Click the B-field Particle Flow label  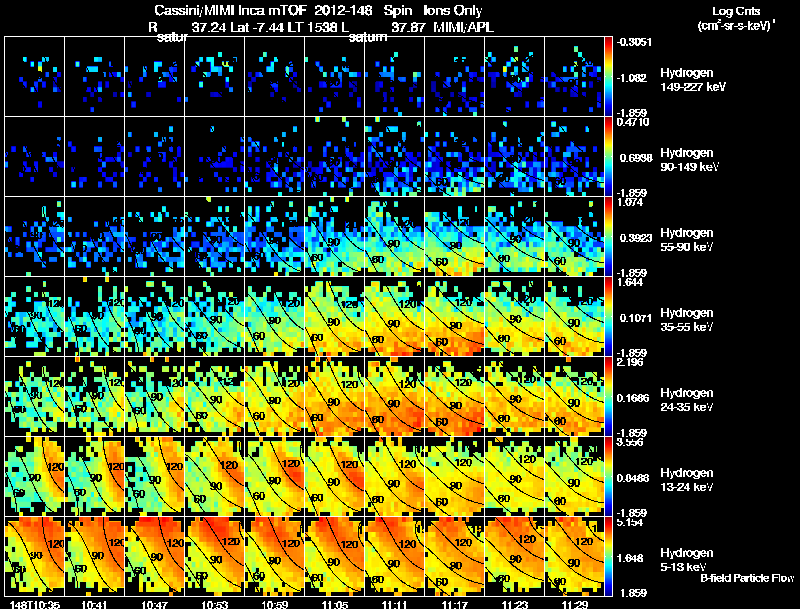pyautogui.click(x=747, y=578)
